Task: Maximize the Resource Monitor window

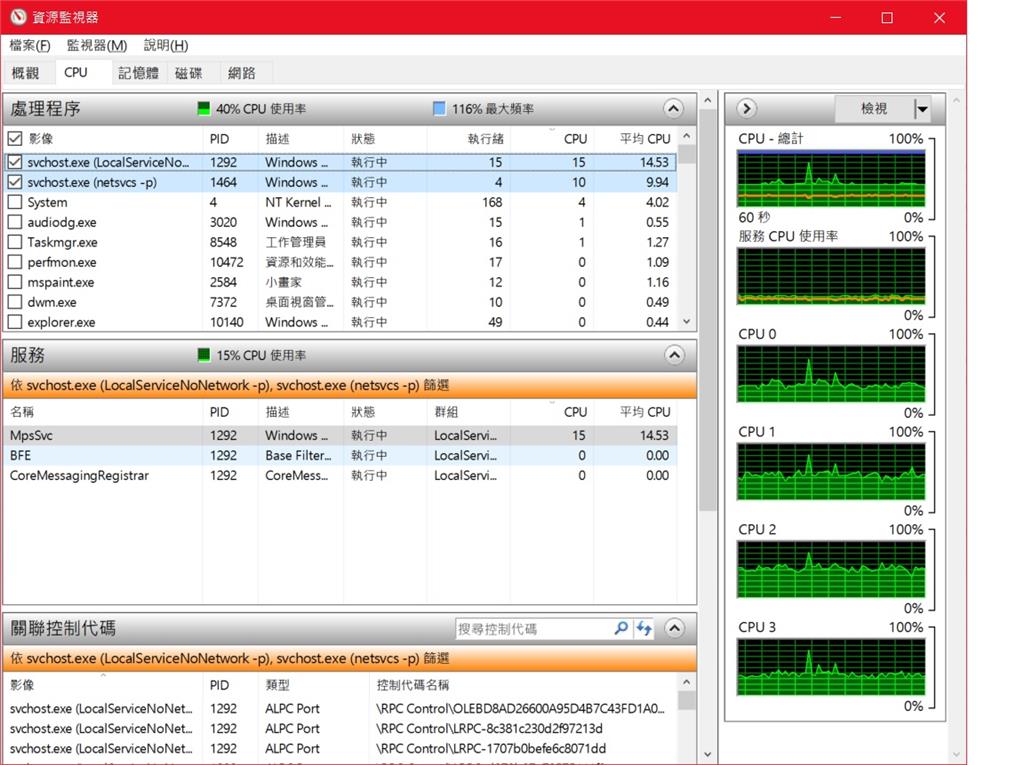Action: click(x=887, y=18)
